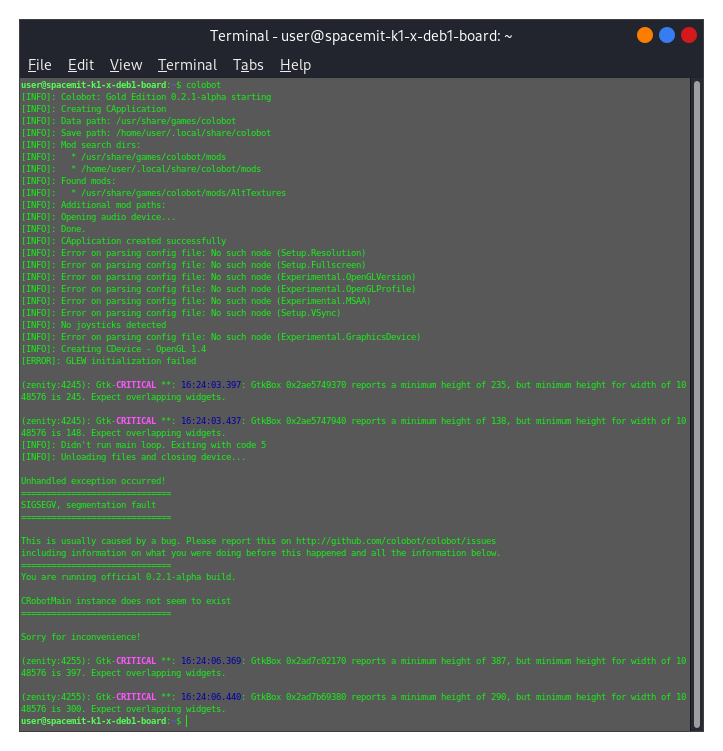Click the 'Sorry for inconvenience!' line

81,637
